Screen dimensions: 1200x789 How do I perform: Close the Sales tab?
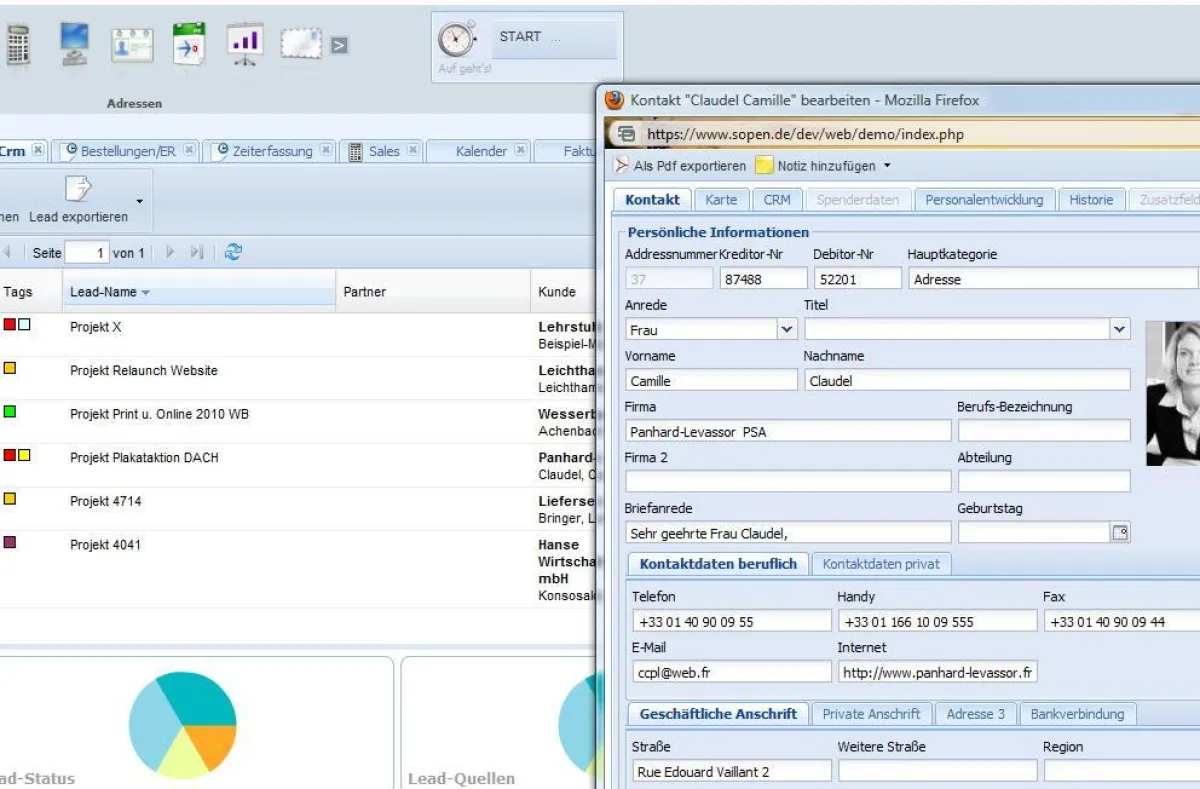tap(413, 151)
